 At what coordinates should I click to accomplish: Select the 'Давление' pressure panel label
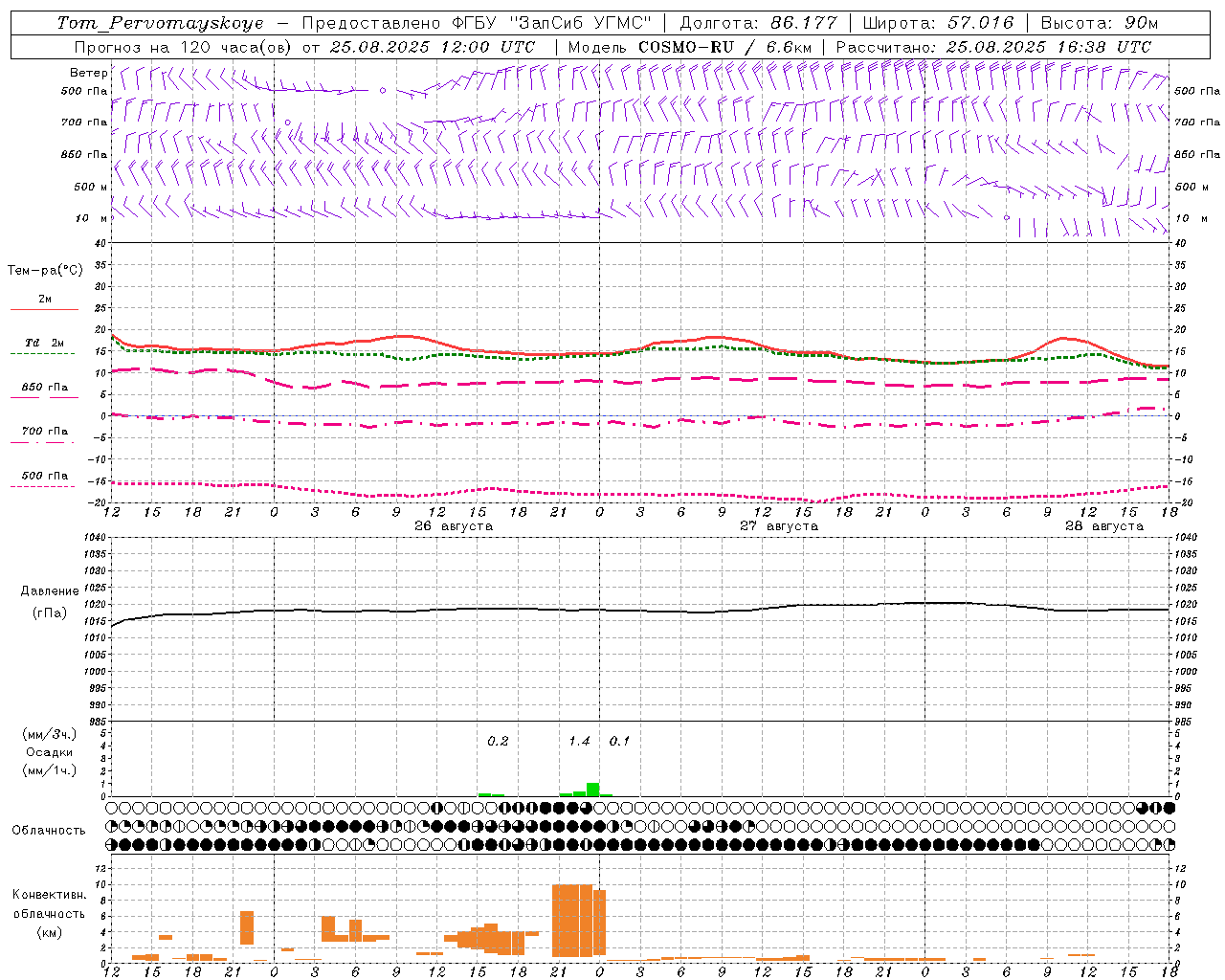pyautogui.click(x=50, y=591)
